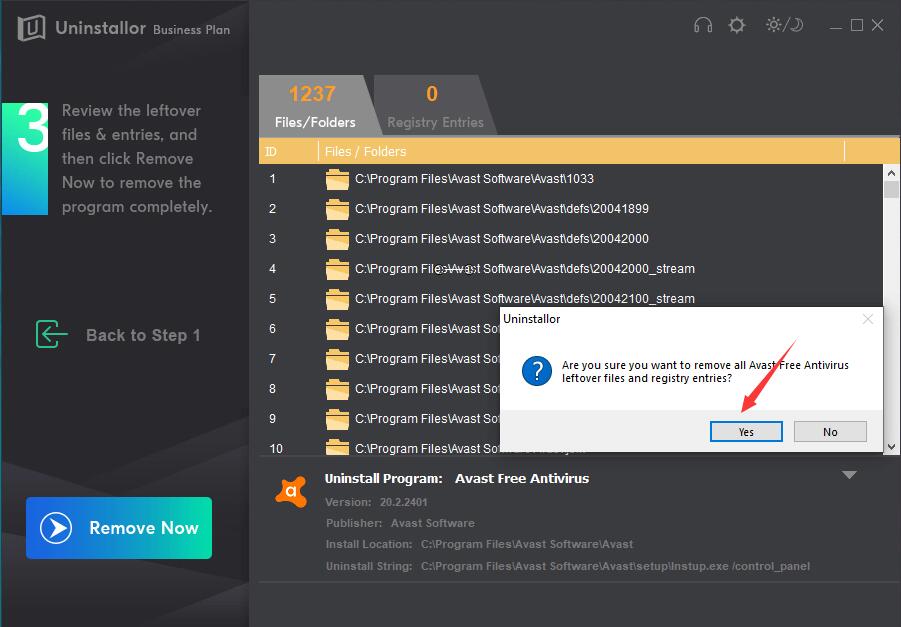Image resolution: width=901 pixels, height=627 pixels.
Task: Click folder icon in row 6
Action: point(337,329)
